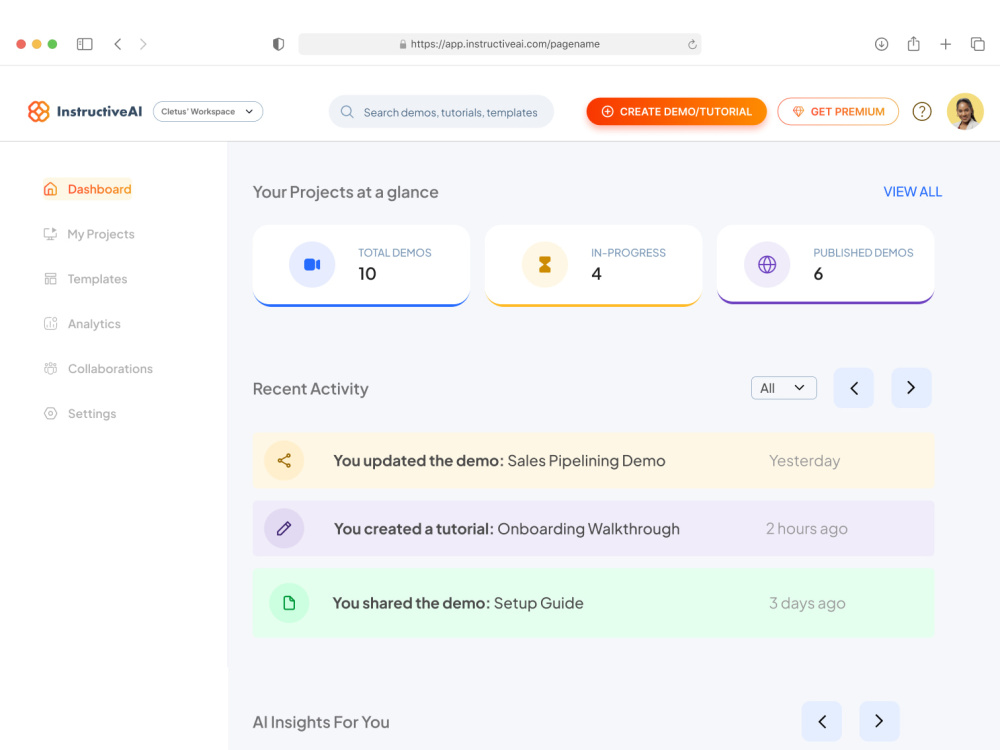Open the Setup Guide activity text
The image size is (1000, 750).
click(x=458, y=603)
